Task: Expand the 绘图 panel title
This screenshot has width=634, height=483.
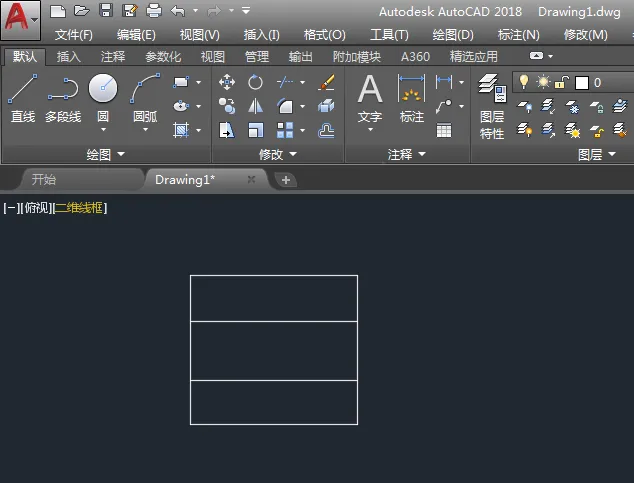Action: point(106,154)
